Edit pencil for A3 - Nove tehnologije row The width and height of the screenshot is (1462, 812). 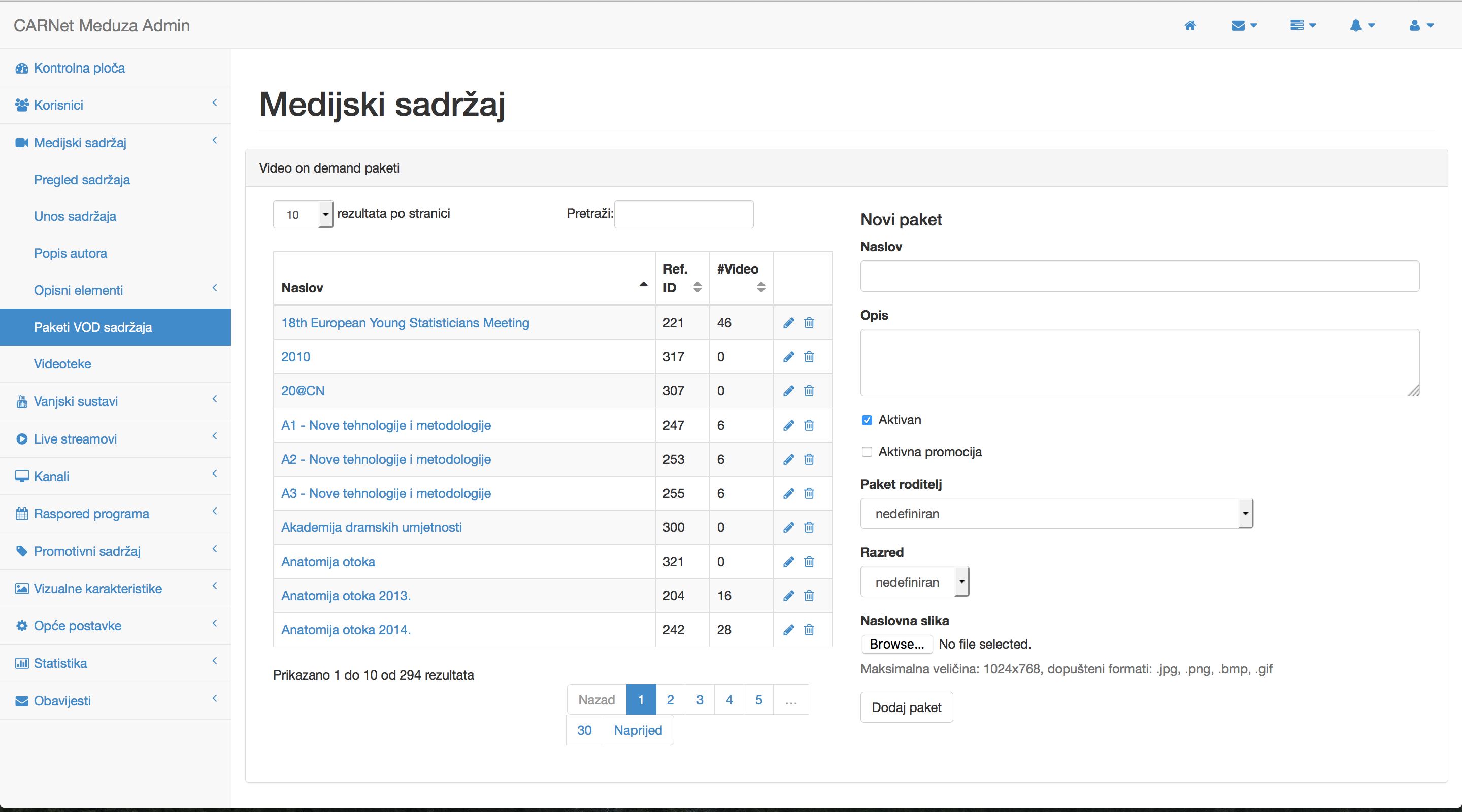pos(788,494)
